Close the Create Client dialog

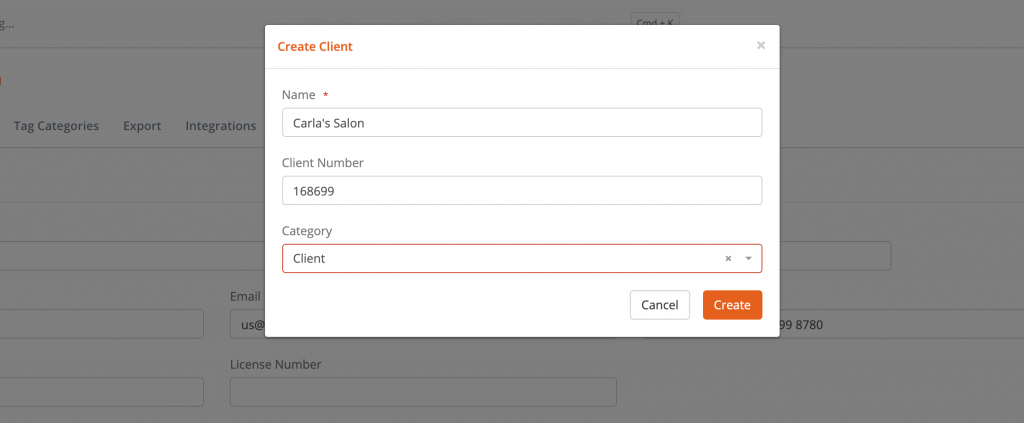click(x=760, y=45)
